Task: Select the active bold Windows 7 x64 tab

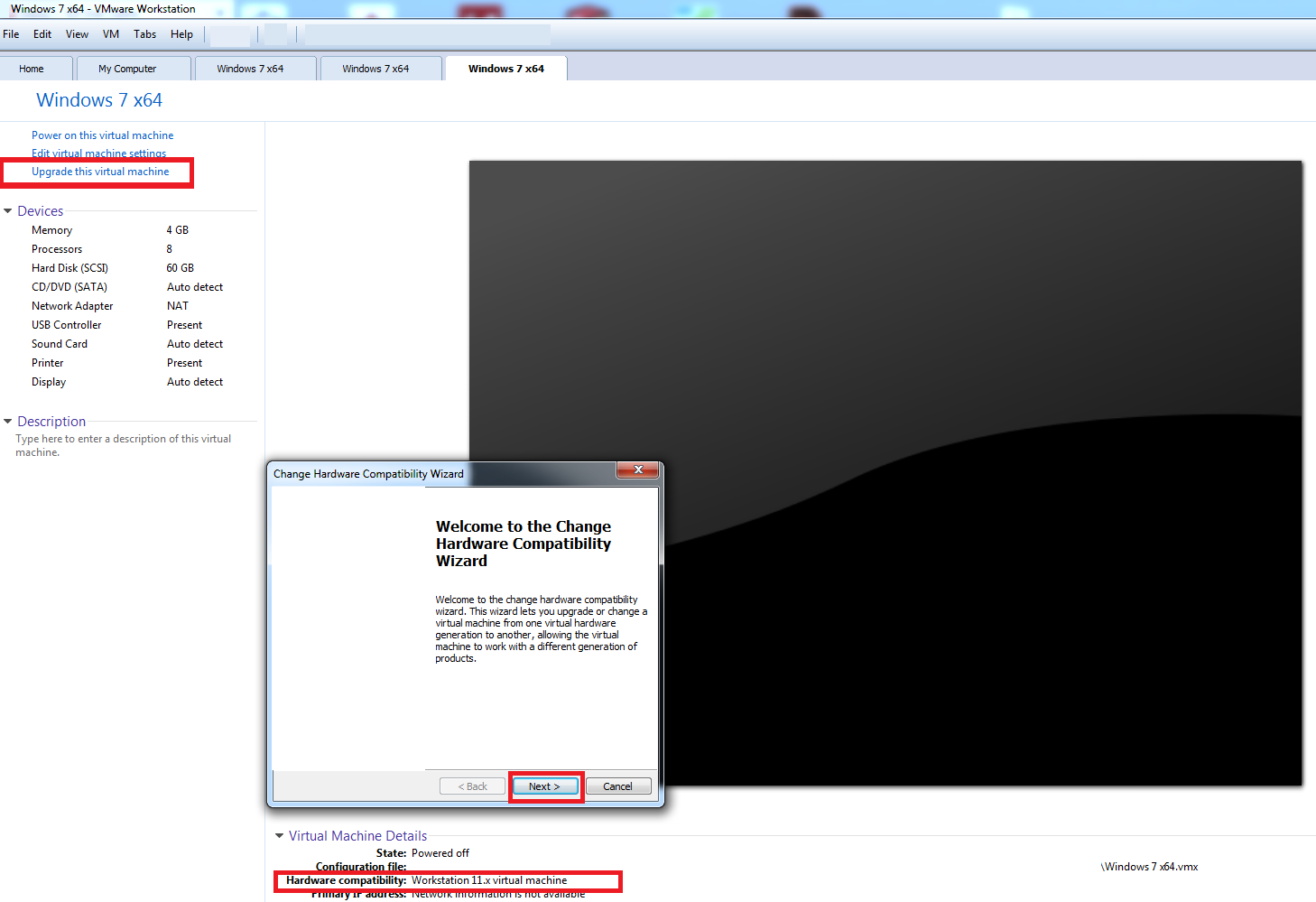Action: point(506,69)
